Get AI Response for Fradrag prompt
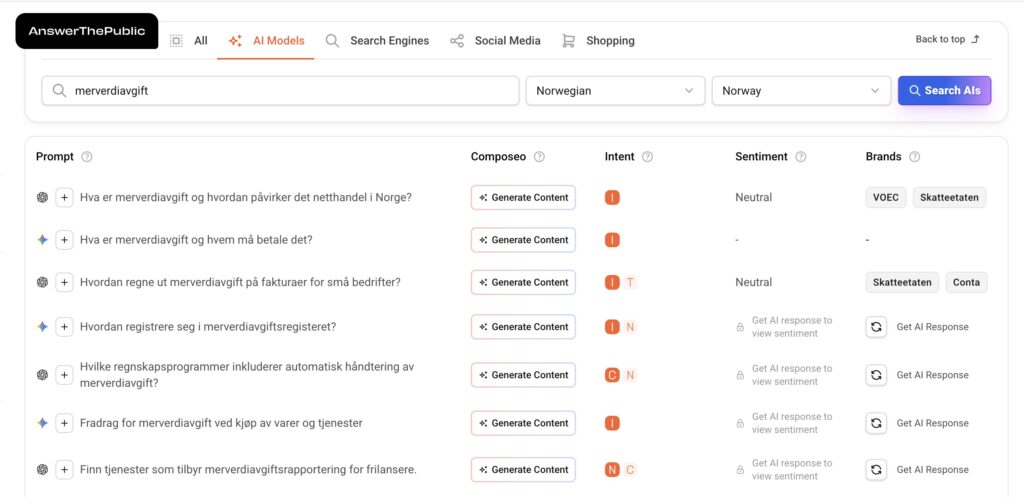The image size is (1024, 497). click(918, 423)
